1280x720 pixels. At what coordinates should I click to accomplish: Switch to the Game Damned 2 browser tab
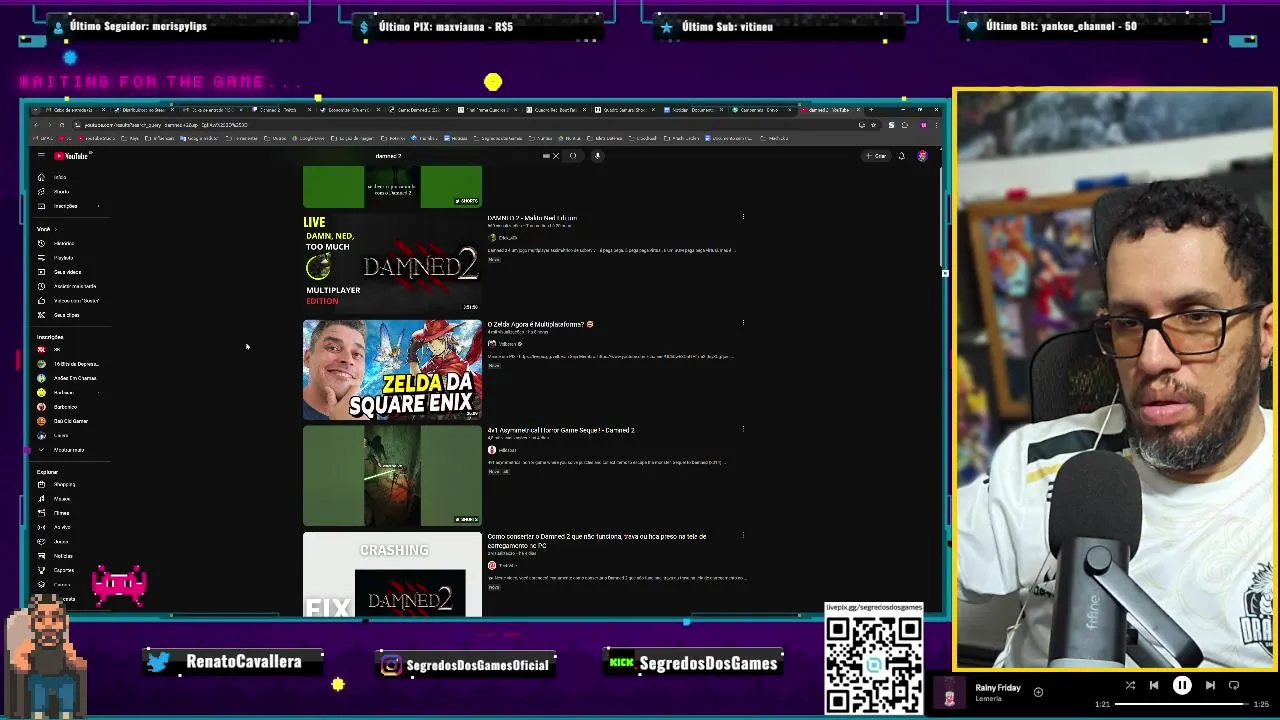click(418, 110)
